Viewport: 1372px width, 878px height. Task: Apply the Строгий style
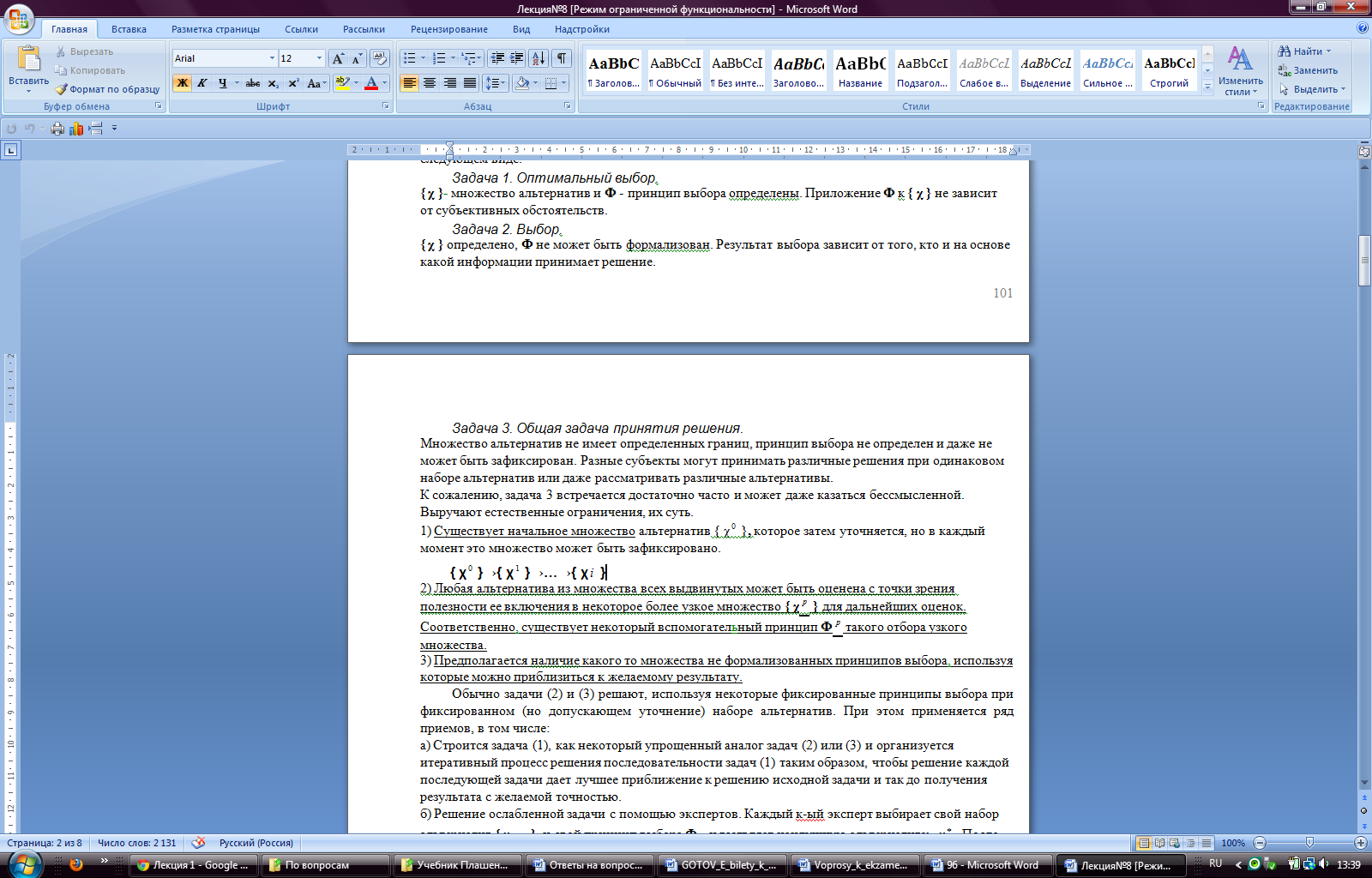click(x=1169, y=70)
